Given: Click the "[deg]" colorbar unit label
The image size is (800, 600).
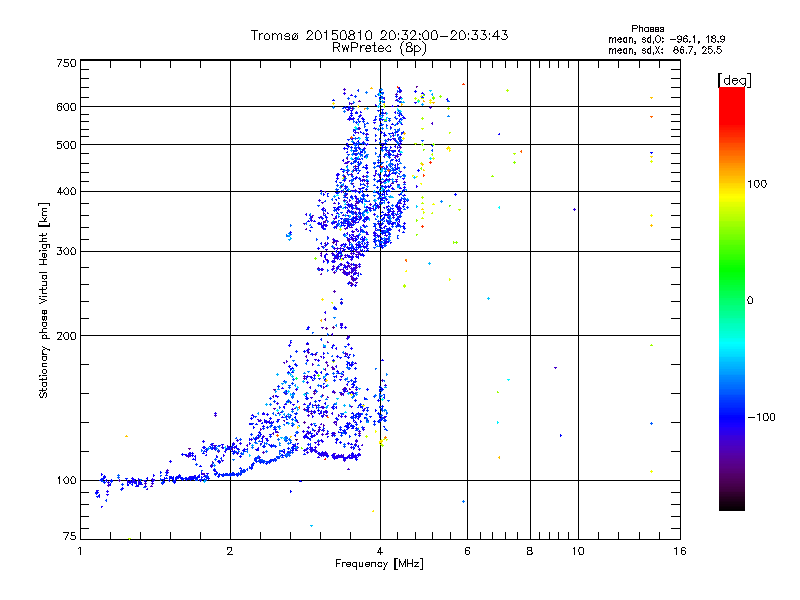Looking at the screenshot, I should click(734, 80).
